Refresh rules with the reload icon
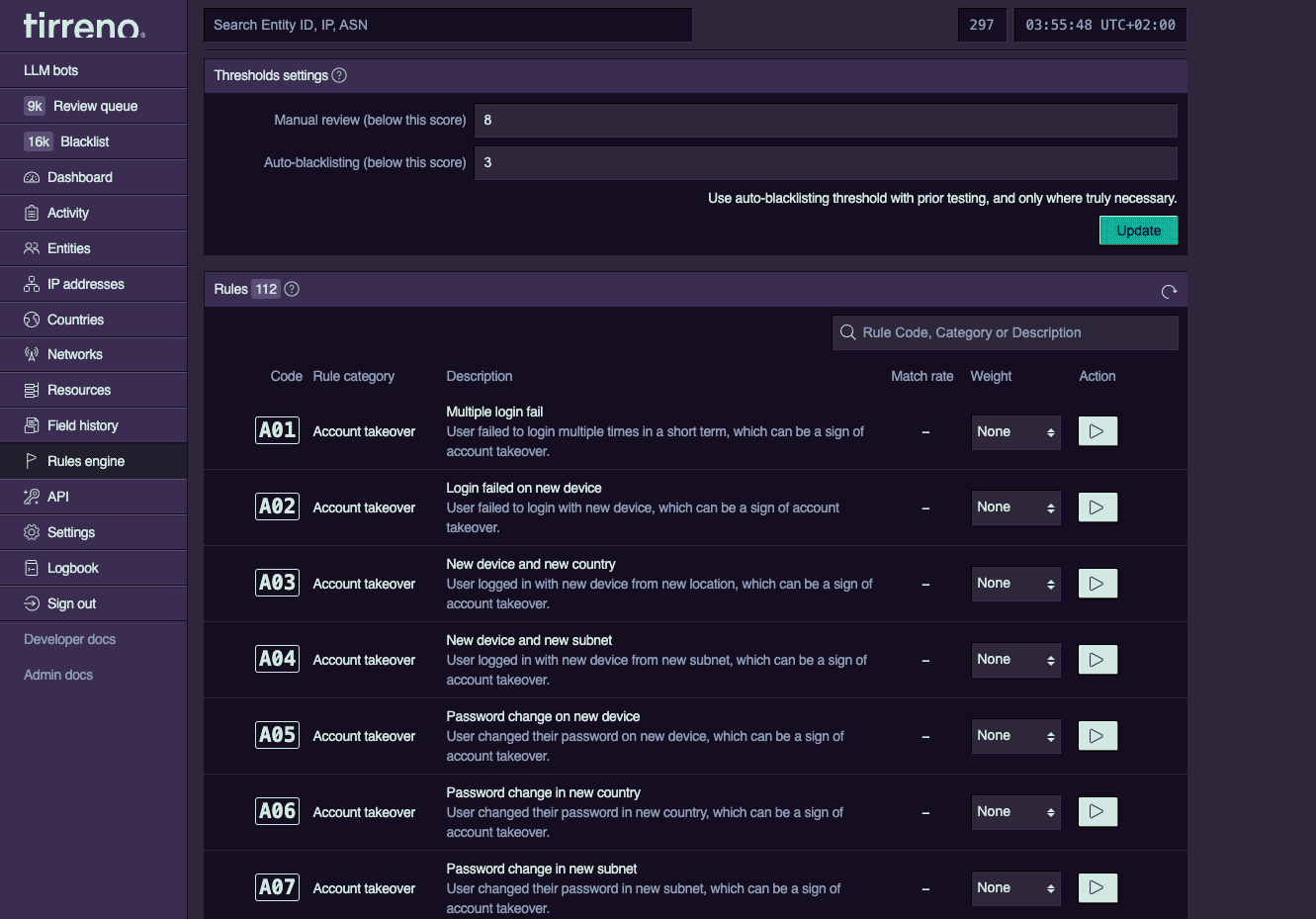This screenshot has height=919, width=1316. pos(1169,291)
